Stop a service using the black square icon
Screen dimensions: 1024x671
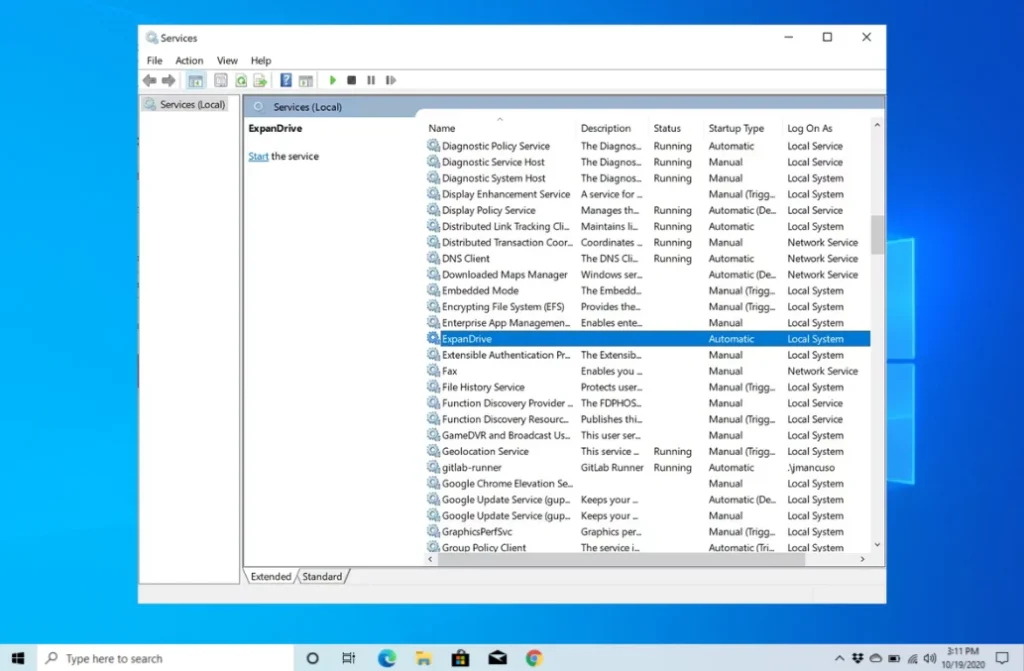[352, 80]
